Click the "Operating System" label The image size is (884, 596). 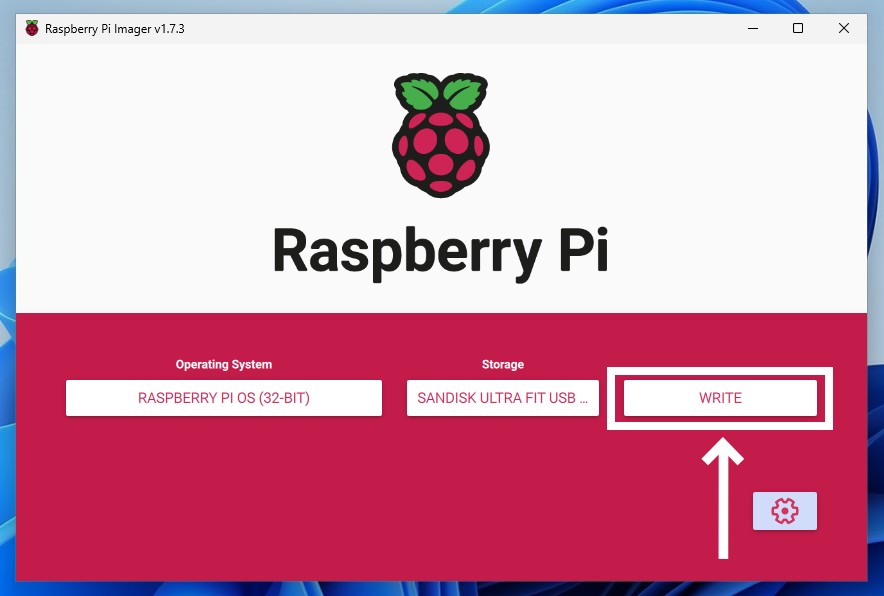[x=224, y=364]
